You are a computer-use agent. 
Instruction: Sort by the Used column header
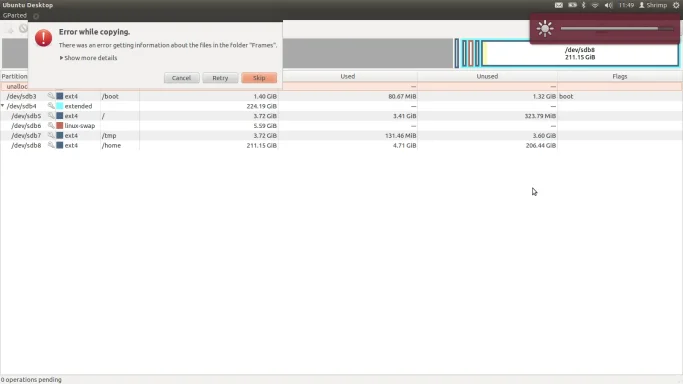pos(348,76)
